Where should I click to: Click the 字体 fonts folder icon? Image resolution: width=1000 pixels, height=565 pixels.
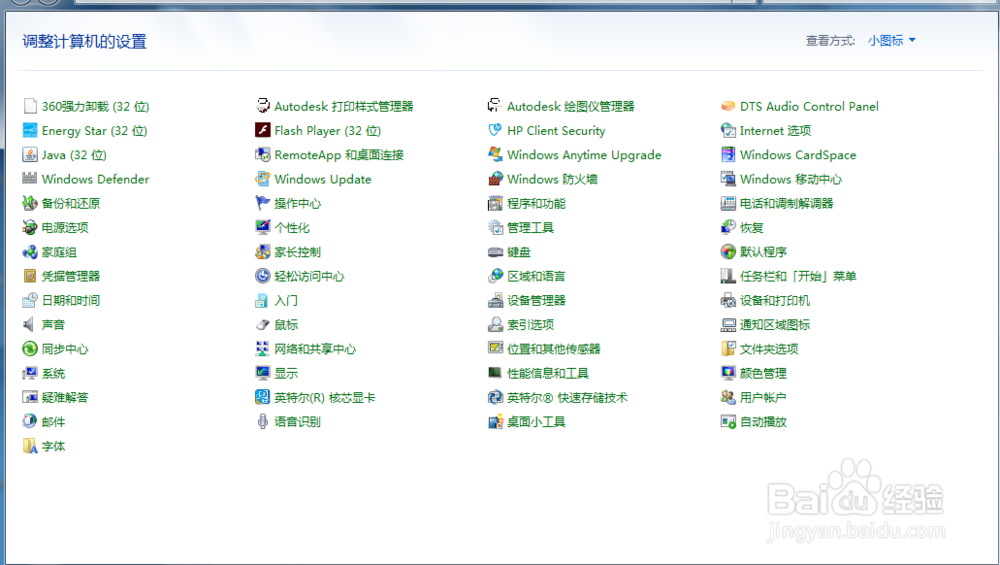point(29,445)
